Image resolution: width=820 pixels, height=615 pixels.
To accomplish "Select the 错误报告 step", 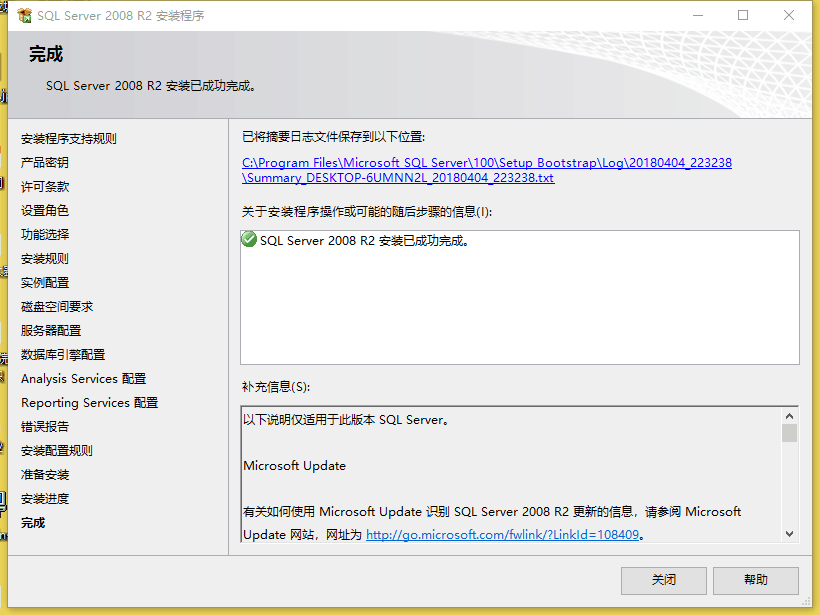I will (44, 427).
